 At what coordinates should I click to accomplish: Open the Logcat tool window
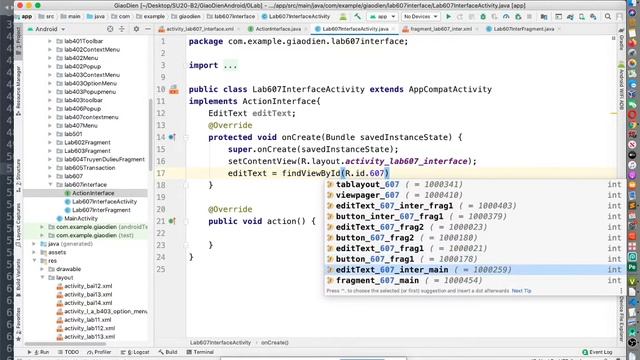(x=135, y=352)
